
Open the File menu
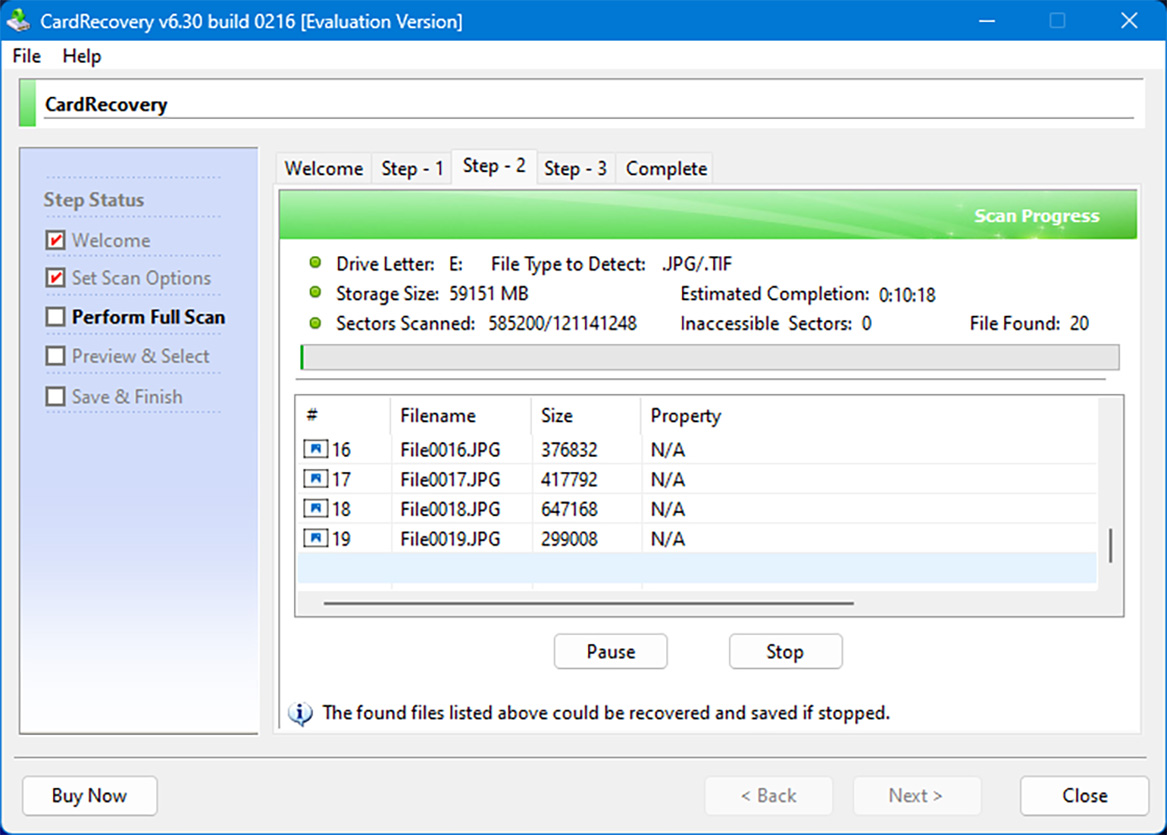point(27,56)
